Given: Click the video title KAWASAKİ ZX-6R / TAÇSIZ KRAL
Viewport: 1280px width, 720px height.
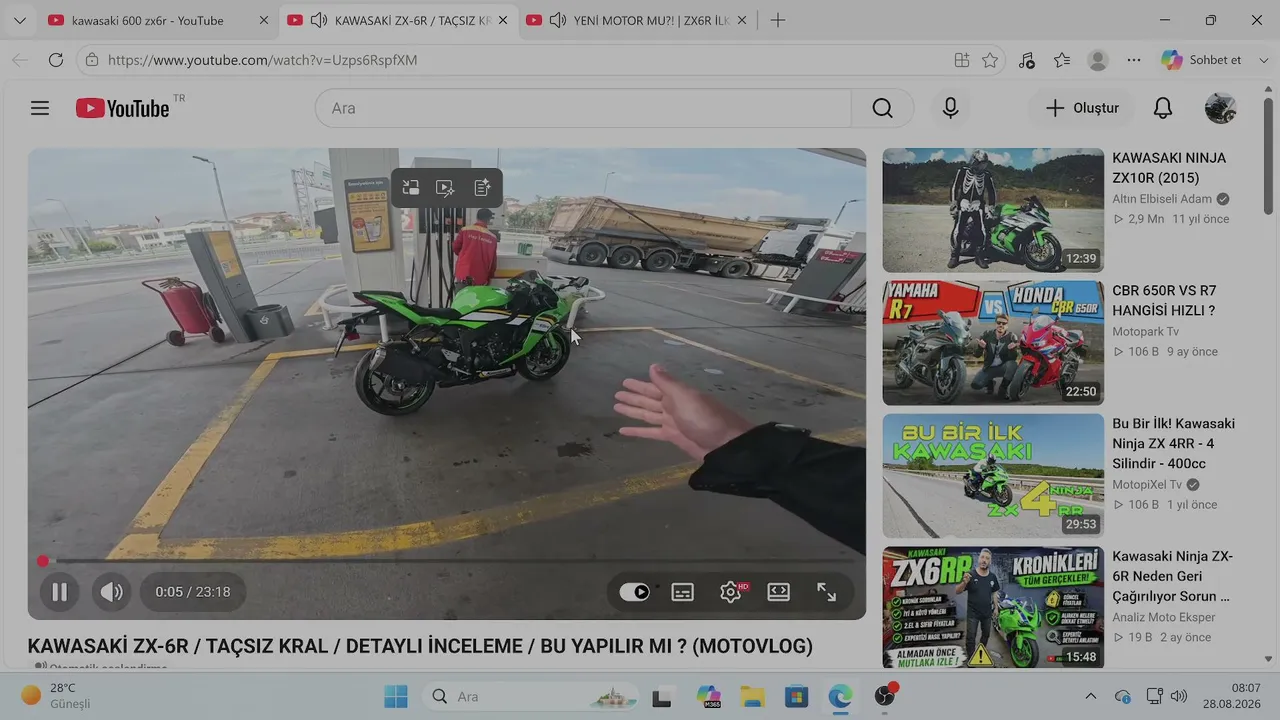Looking at the screenshot, I should (420, 647).
